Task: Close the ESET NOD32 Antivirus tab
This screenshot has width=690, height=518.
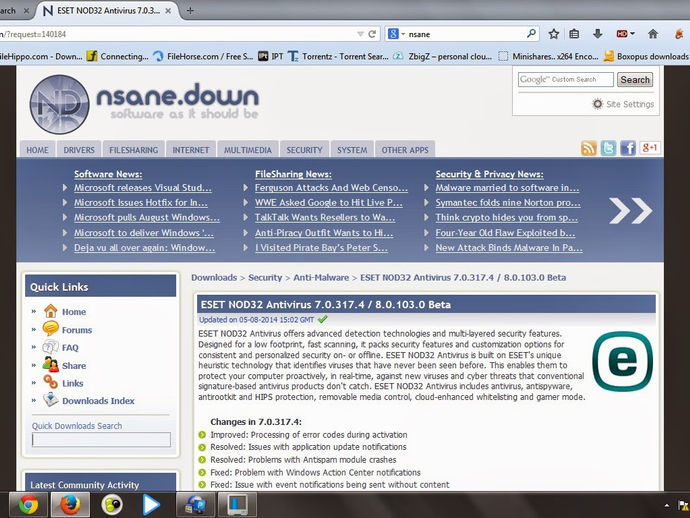Action: pyautogui.click(x=168, y=11)
